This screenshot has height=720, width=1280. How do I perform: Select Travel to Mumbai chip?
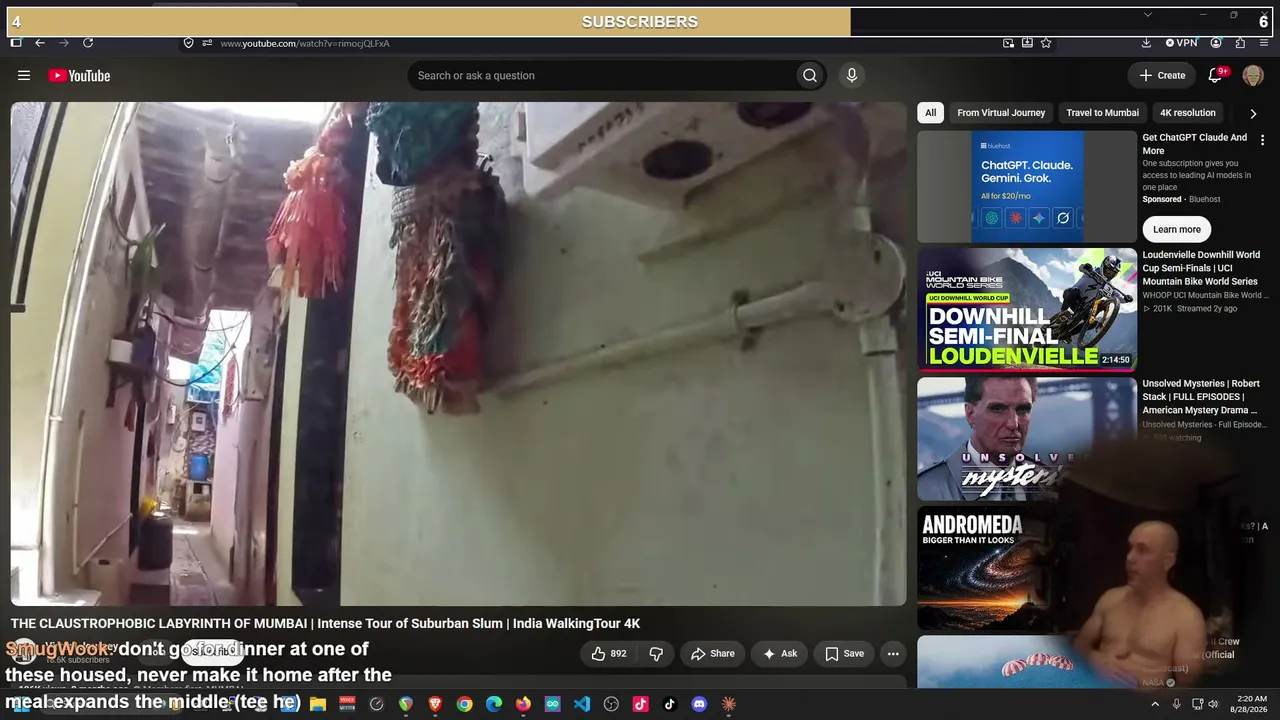coord(1102,113)
